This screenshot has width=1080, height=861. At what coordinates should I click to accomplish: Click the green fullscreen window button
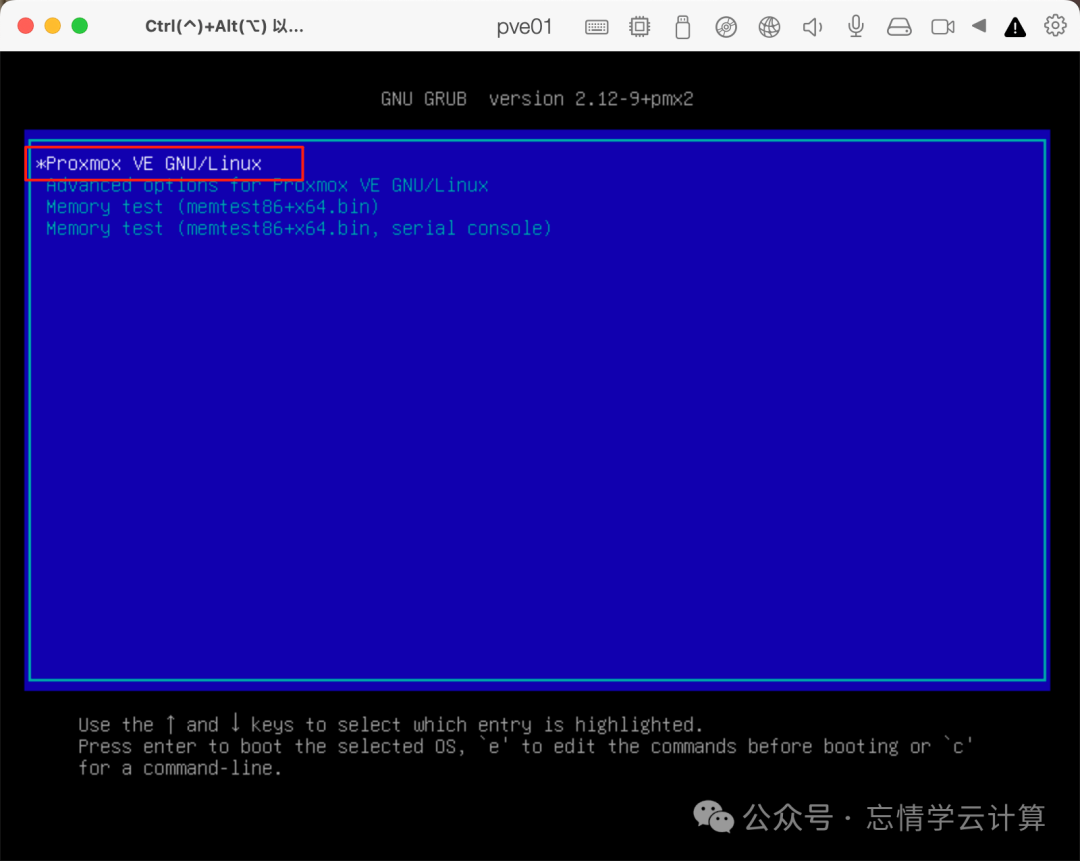[x=80, y=26]
